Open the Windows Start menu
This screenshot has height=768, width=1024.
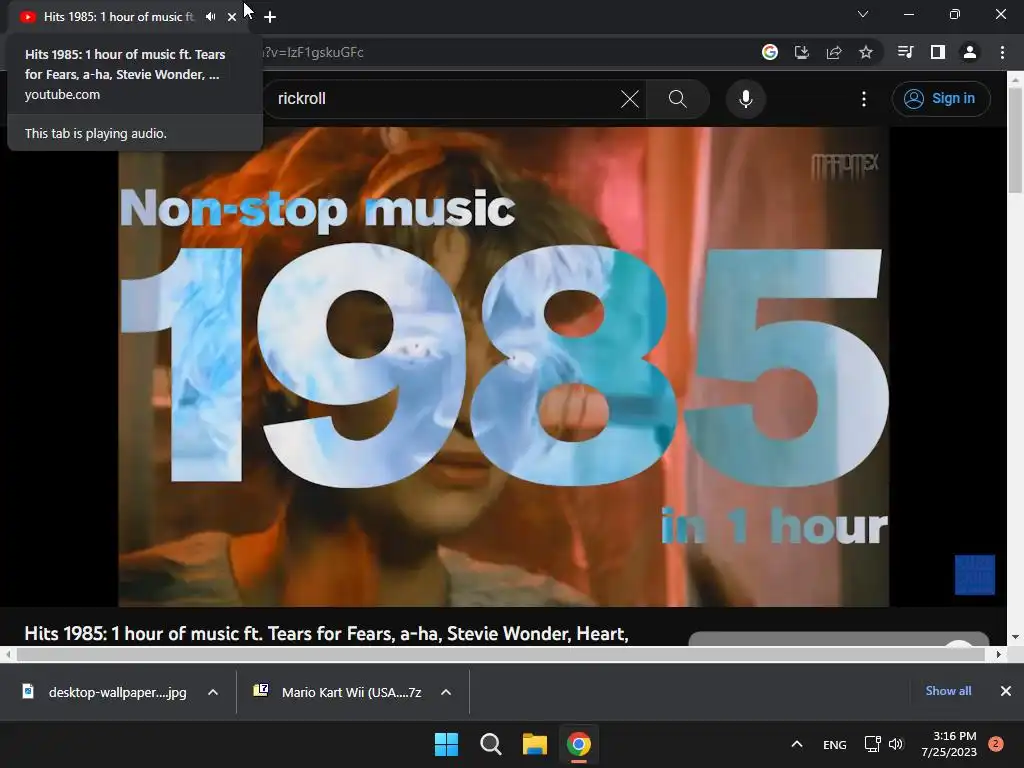pyautogui.click(x=447, y=744)
